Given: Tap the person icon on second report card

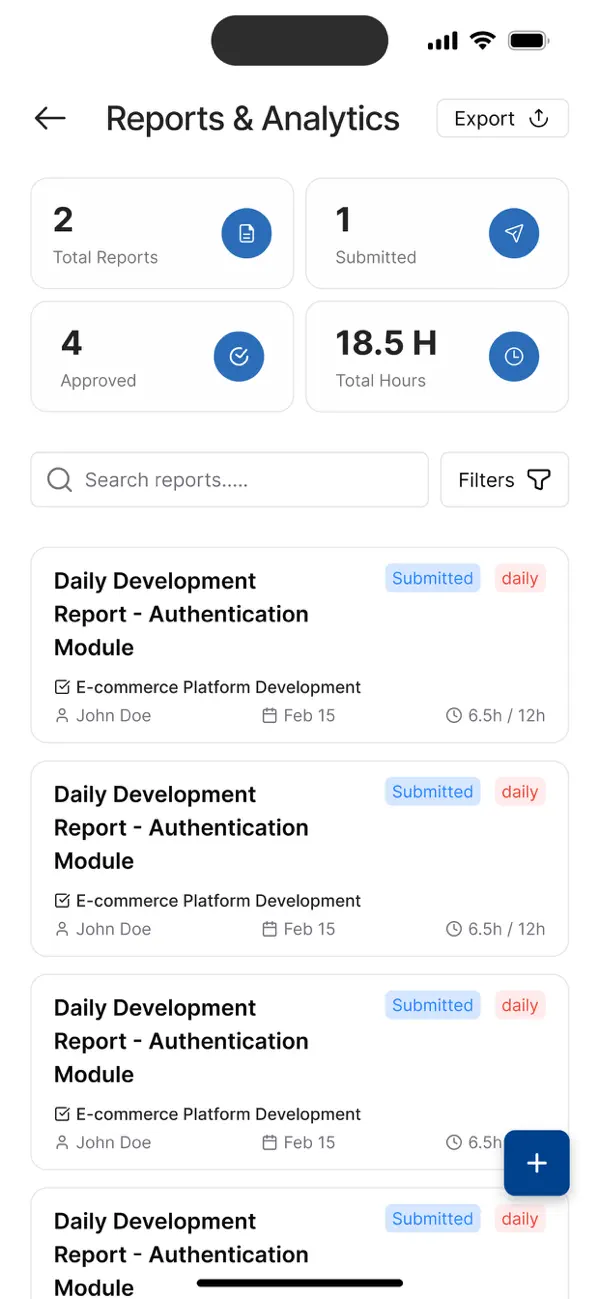Looking at the screenshot, I should coord(62,930).
